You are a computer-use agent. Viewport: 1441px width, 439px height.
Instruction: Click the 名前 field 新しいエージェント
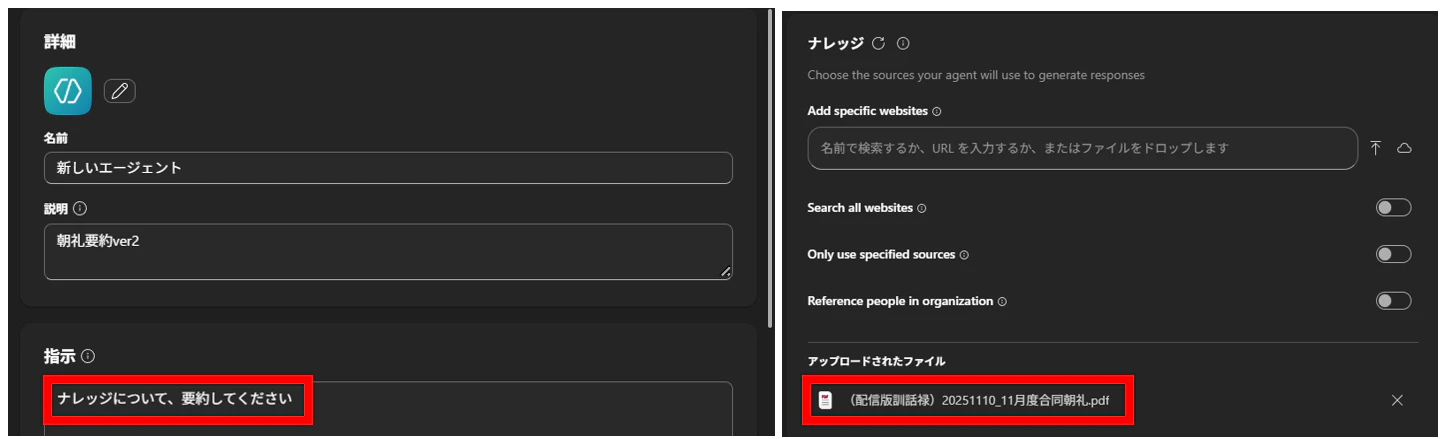pyautogui.click(x=388, y=168)
